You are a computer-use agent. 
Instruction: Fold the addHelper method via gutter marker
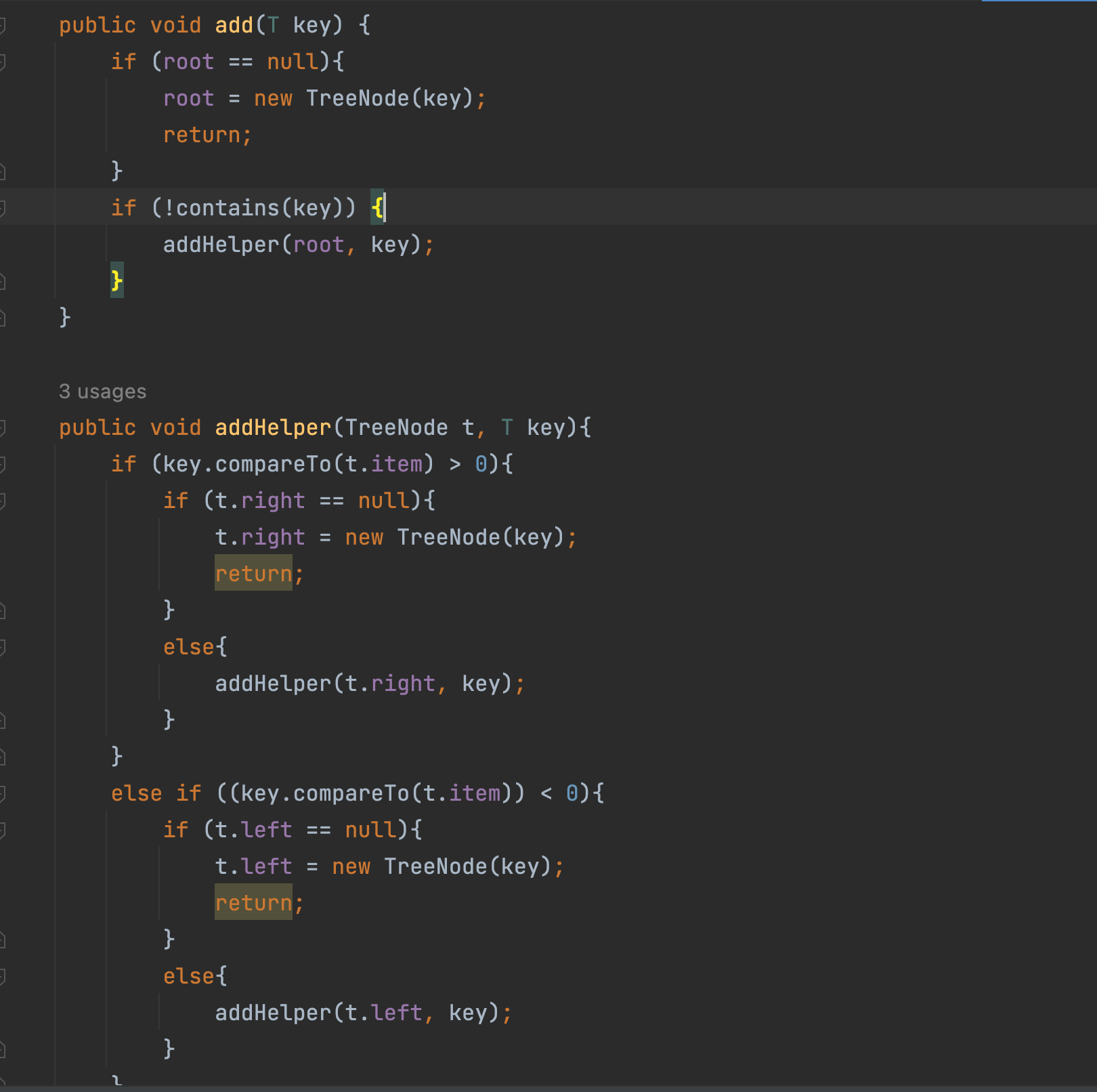tap(3, 427)
